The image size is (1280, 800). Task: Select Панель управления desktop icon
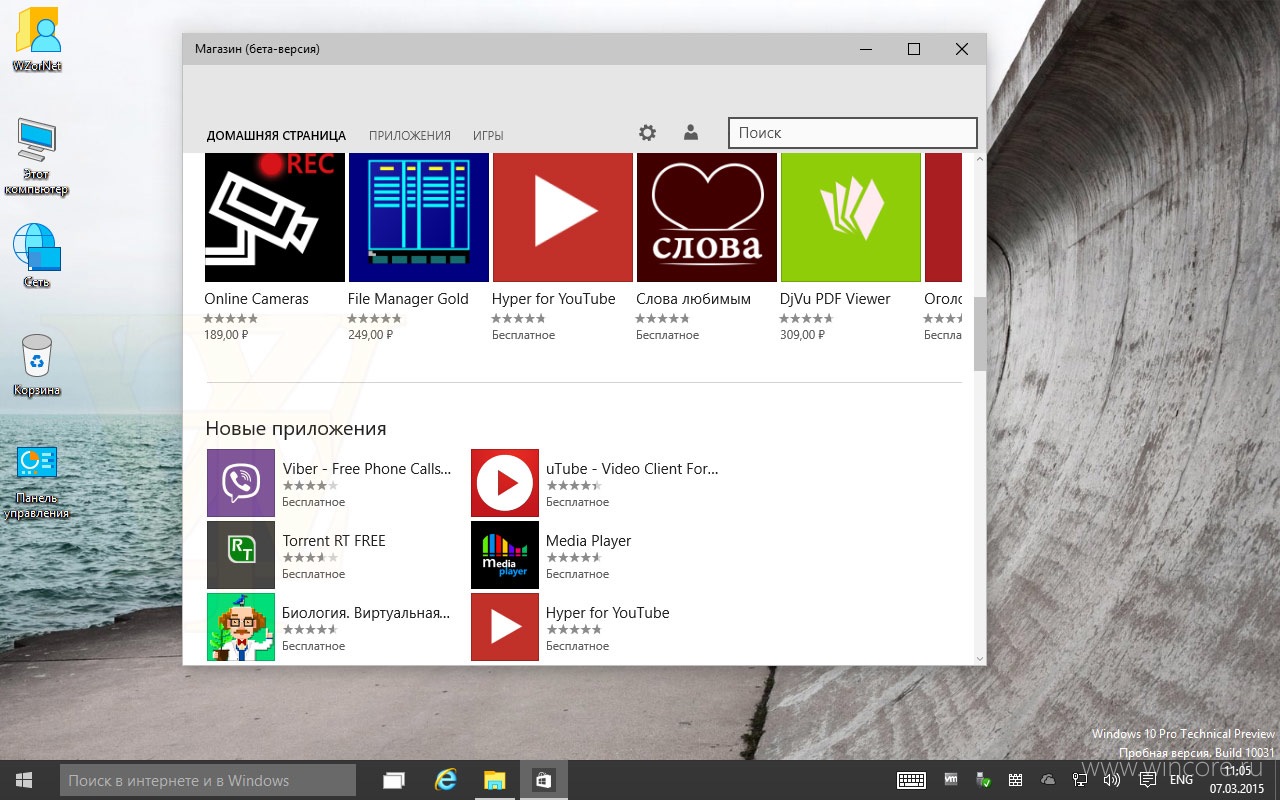pos(37,482)
